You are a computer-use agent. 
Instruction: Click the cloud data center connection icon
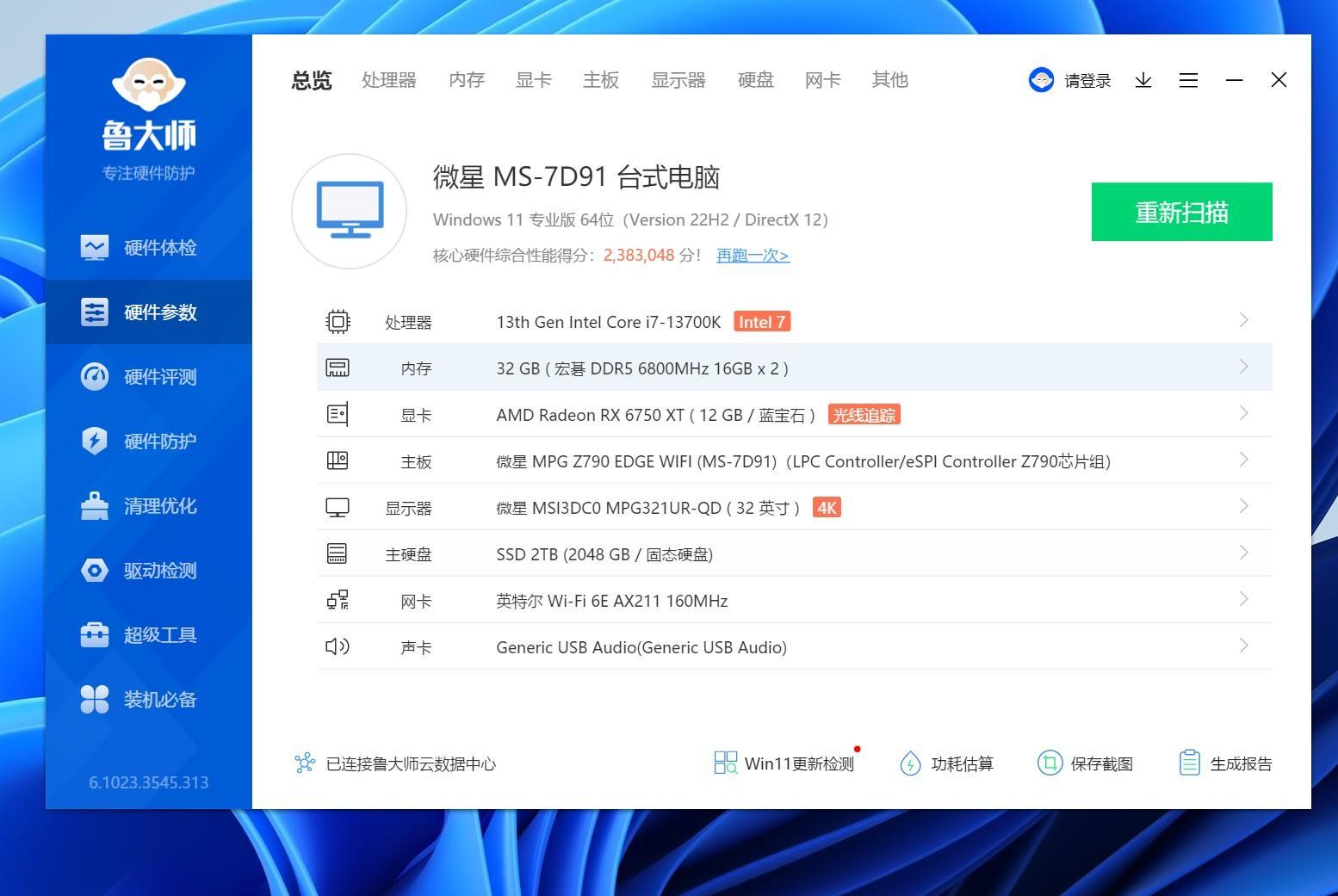305,763
